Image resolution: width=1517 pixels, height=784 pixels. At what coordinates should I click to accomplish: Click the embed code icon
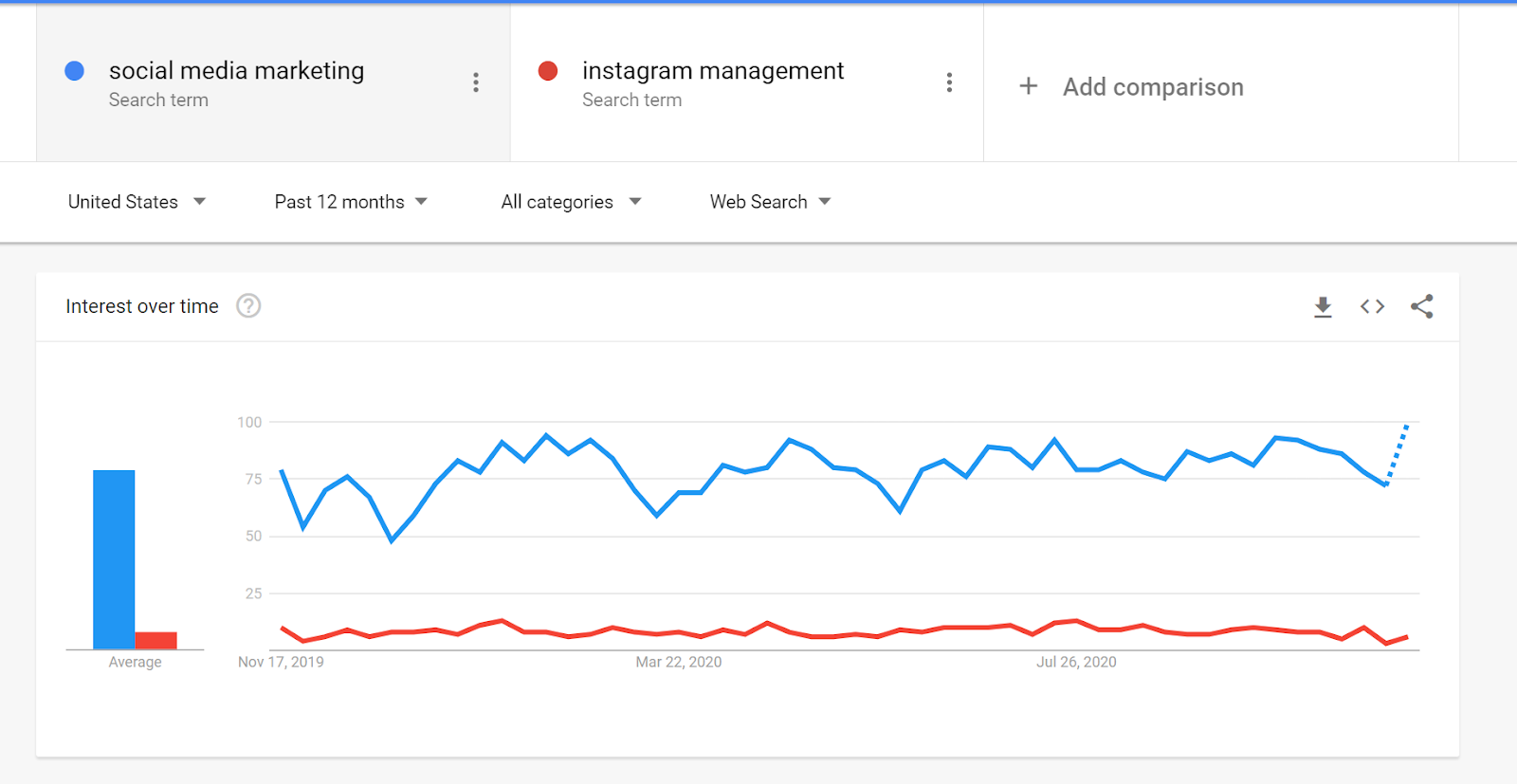(1372, 306)
